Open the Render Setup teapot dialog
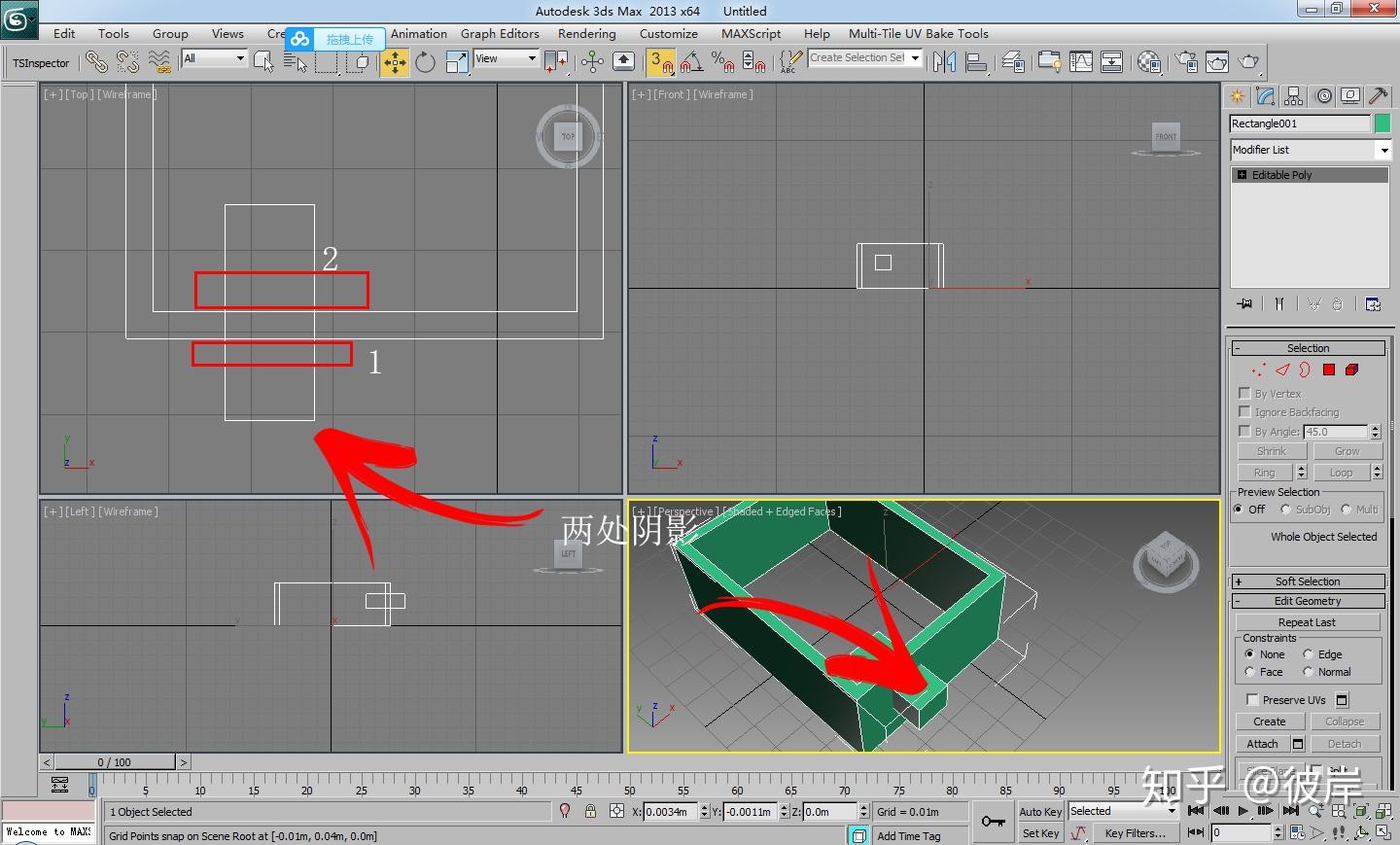 1186,62
